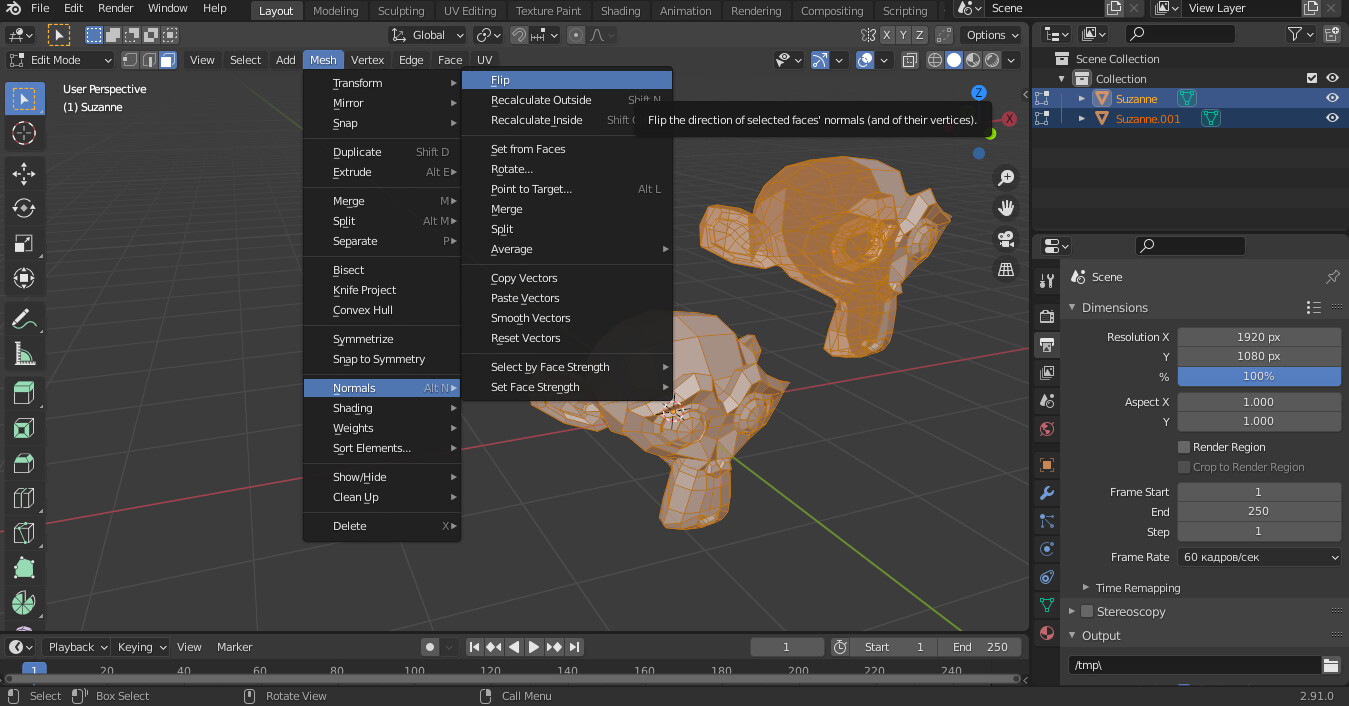This screenshot has height=706, width=1349.
Task: Select the Move tool in the toolbar
Action: [x=24, y=171]
